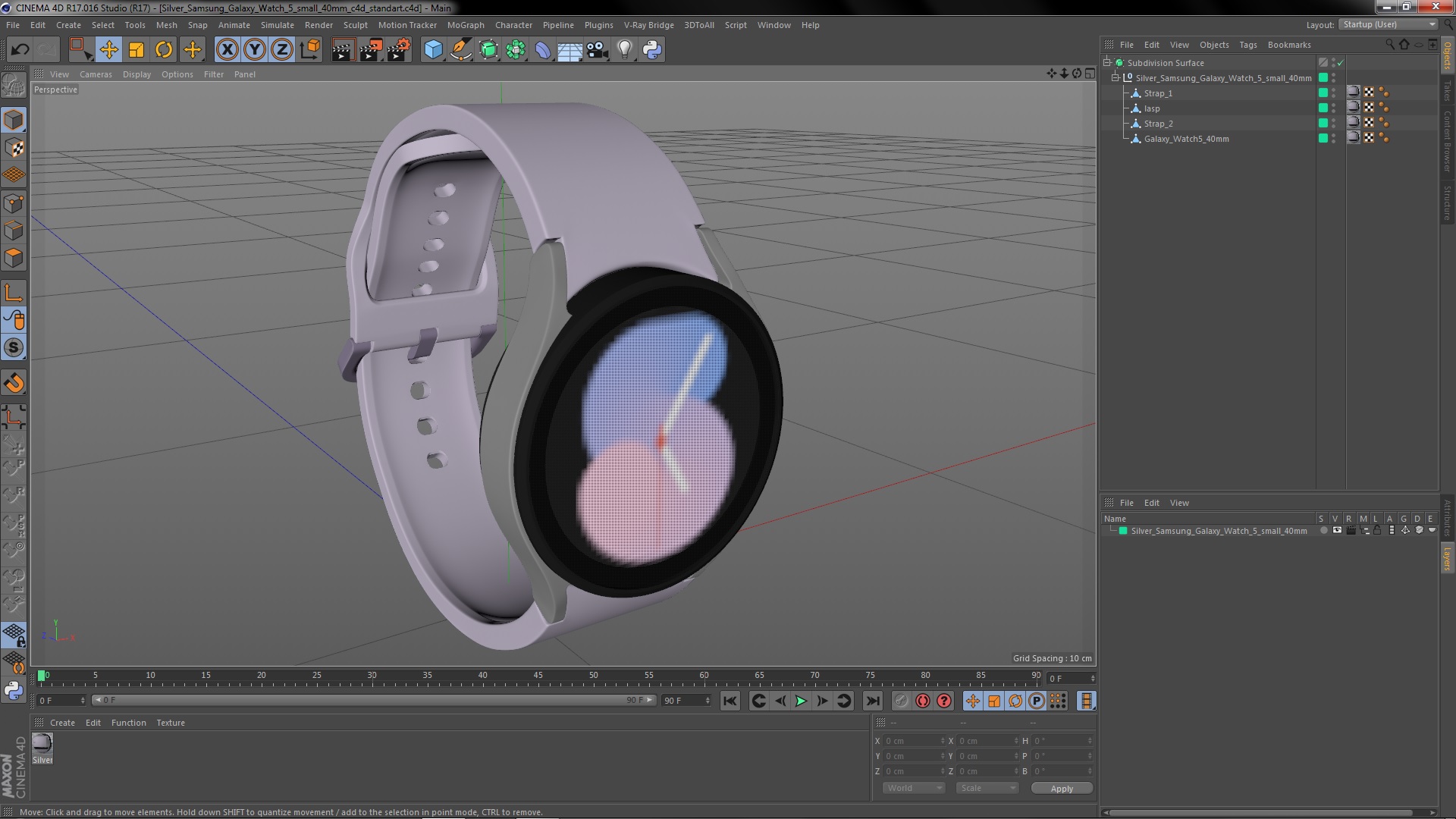Viewport: 1456px width, 819px height.
Task: Add a Camera object
Action: click(x=597, y=50)
